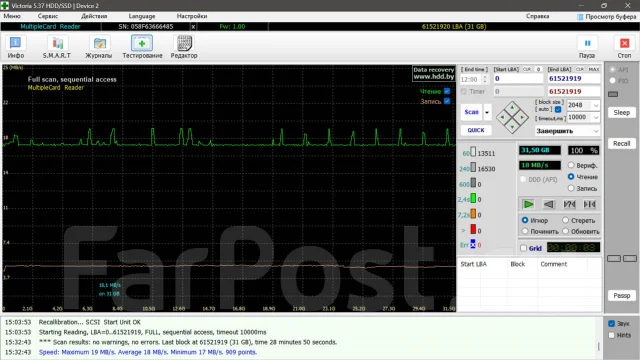Click the Victoria app icon in title bar

5,6
